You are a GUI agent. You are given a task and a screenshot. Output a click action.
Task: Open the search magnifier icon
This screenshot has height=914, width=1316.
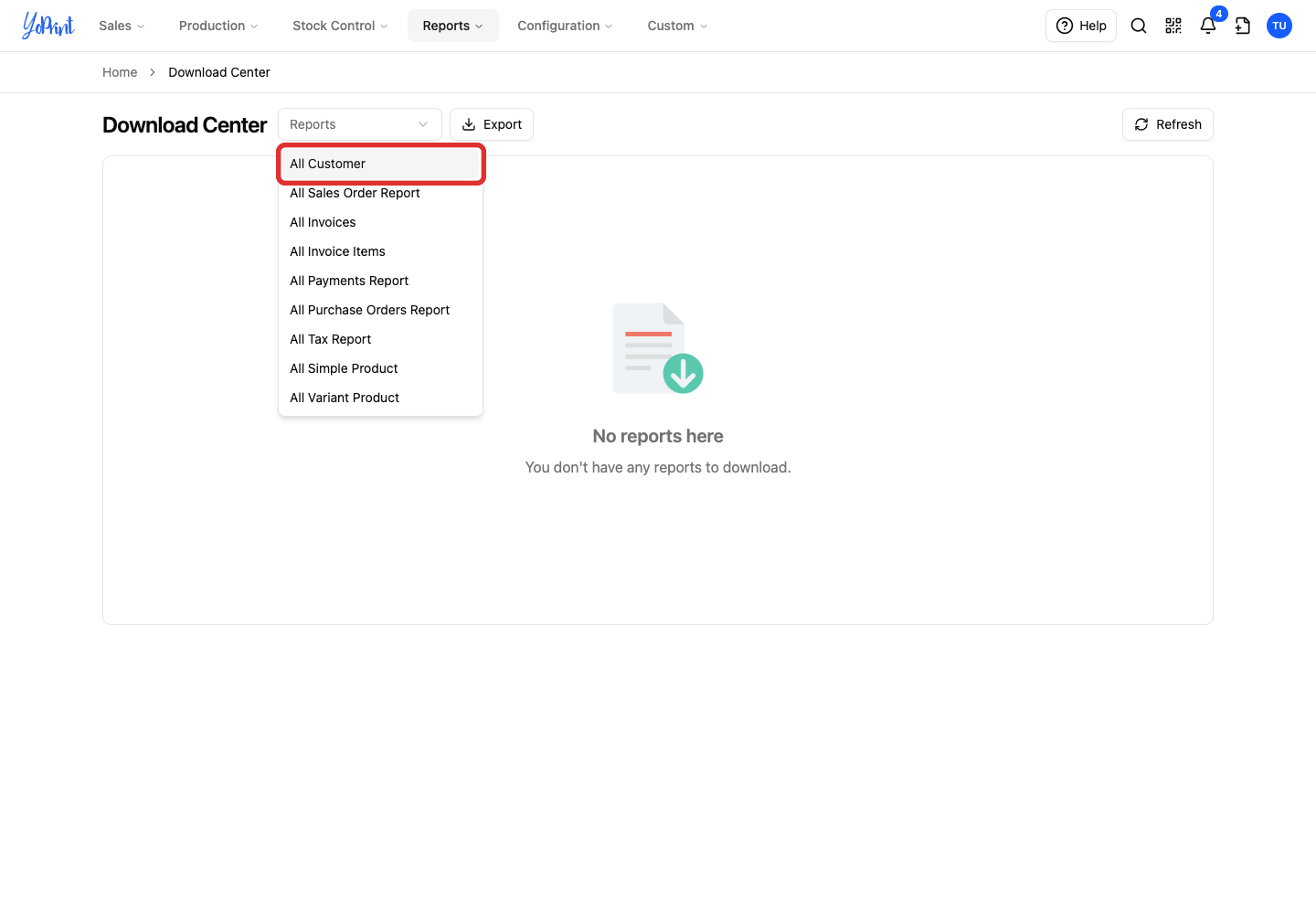(x=1139, y=26)
